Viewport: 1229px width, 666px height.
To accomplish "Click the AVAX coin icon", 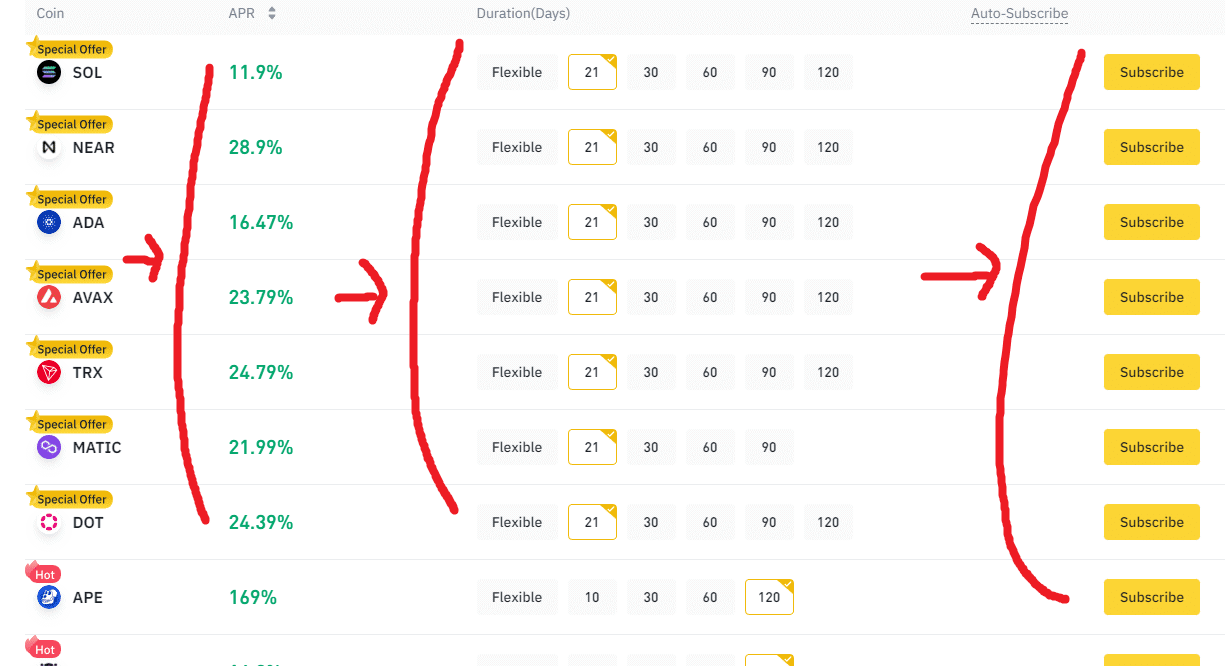I will (48, 297).
